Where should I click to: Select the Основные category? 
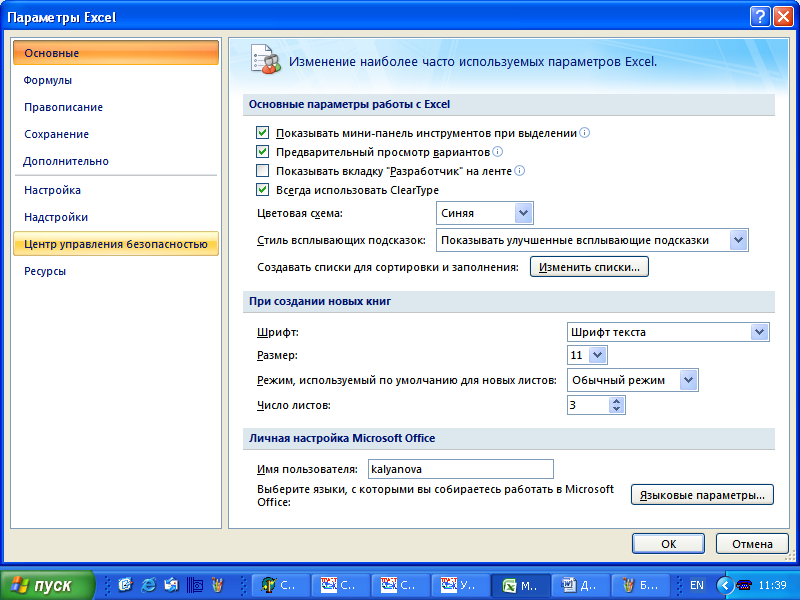tap(116, 53)
